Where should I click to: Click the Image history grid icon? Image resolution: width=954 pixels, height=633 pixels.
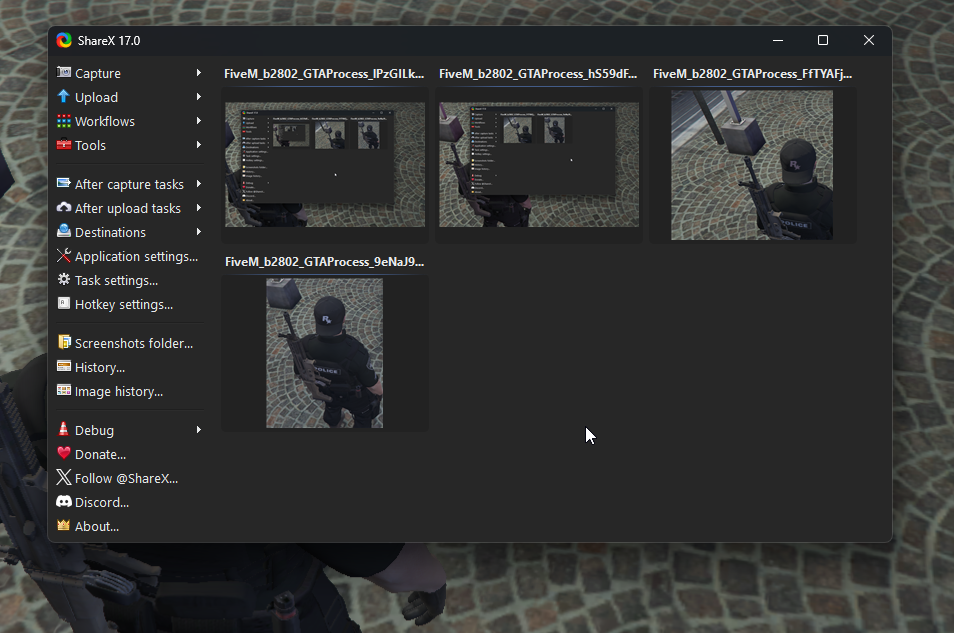coord(64,390)
